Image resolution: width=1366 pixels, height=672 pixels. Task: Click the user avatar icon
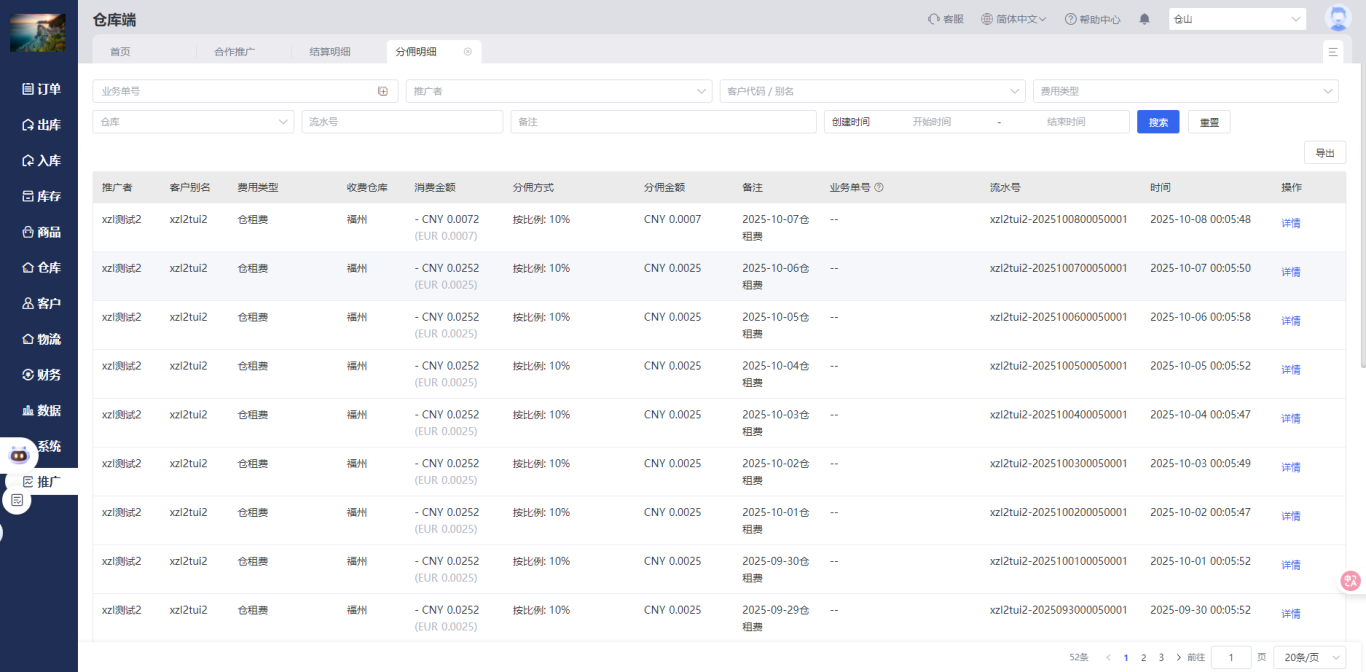[1337, 18]
